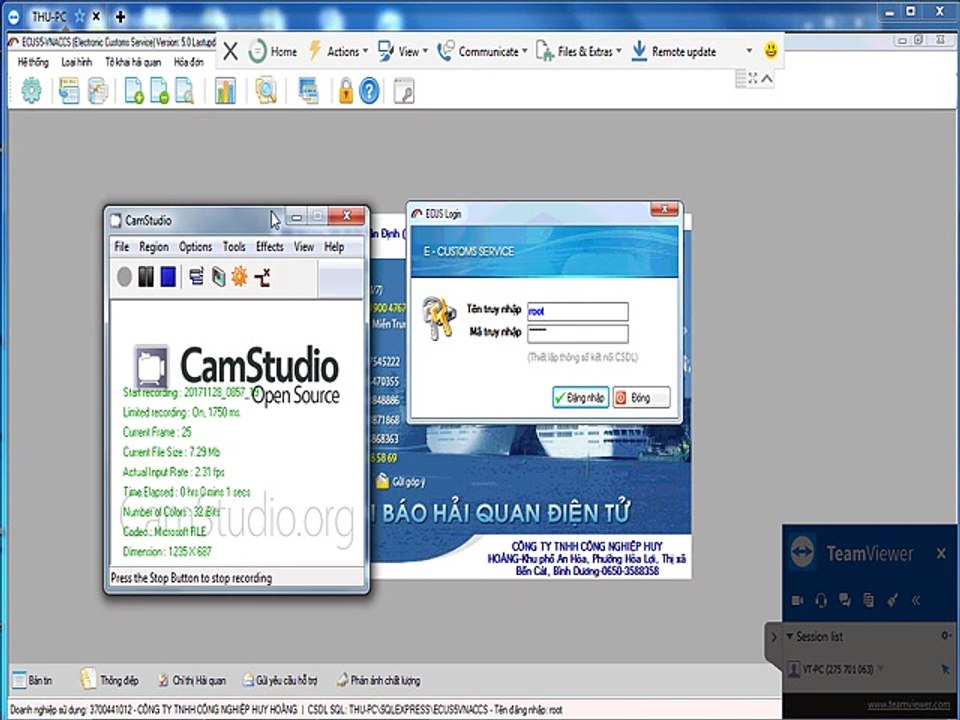This screenshot has width=960, height=720.
Task: Click CamStudio red autopan toolbar icon
Action: point(263,277)
